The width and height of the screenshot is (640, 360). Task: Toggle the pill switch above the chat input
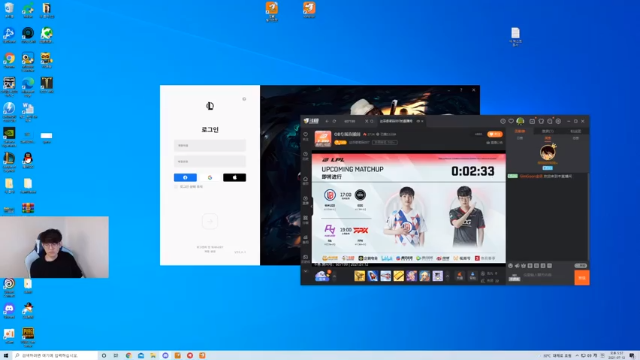580,266
